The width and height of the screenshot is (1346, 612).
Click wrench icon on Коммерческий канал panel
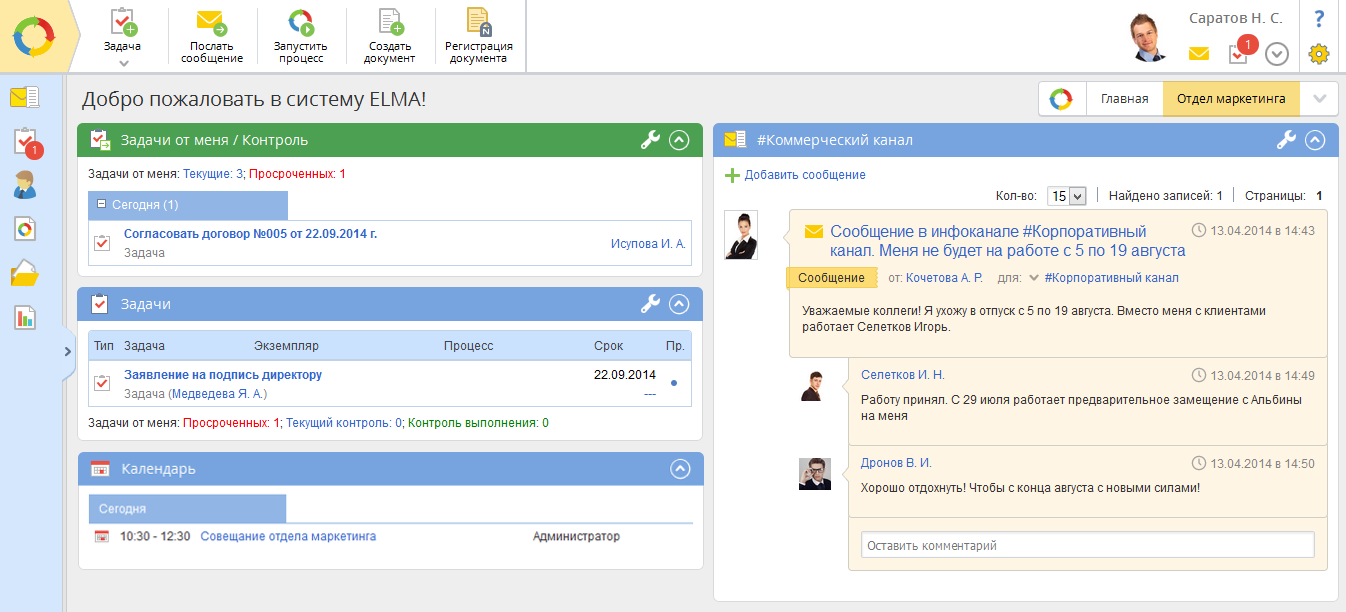(1286, 140)
